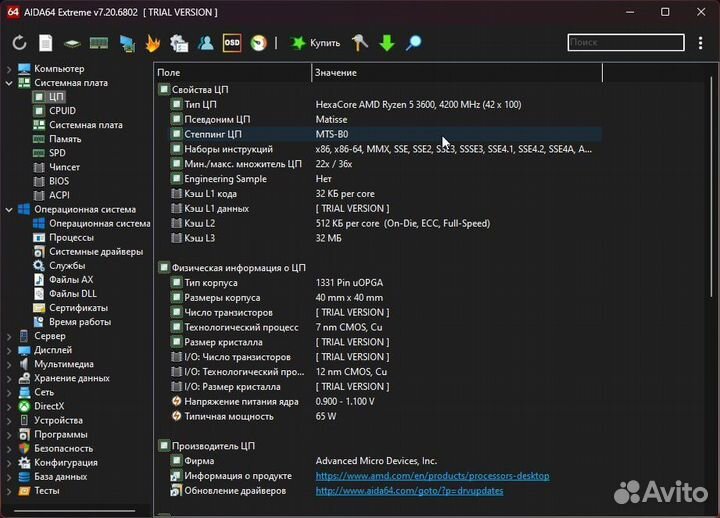
Task: Select the Псевдоним ЦП row
Action: 386,119
